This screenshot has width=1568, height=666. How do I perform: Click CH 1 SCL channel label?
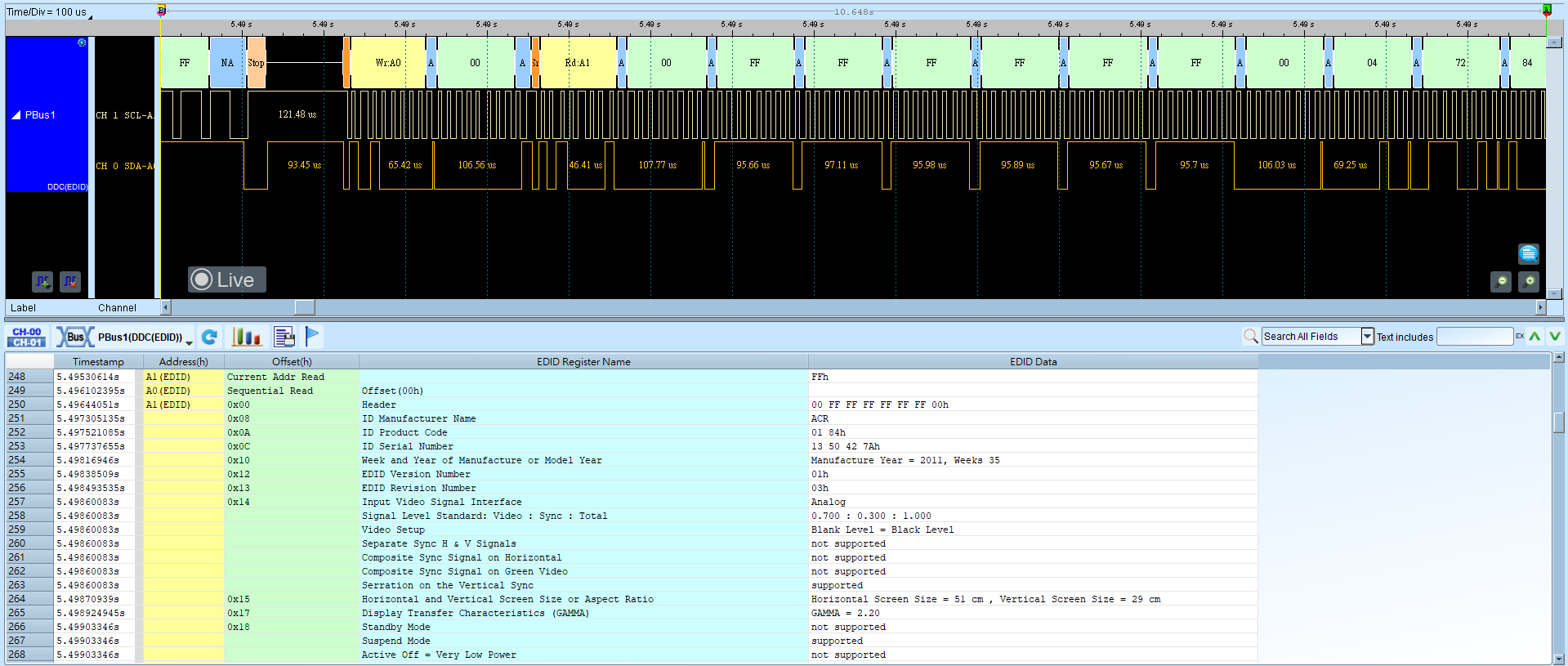(124, 115)
